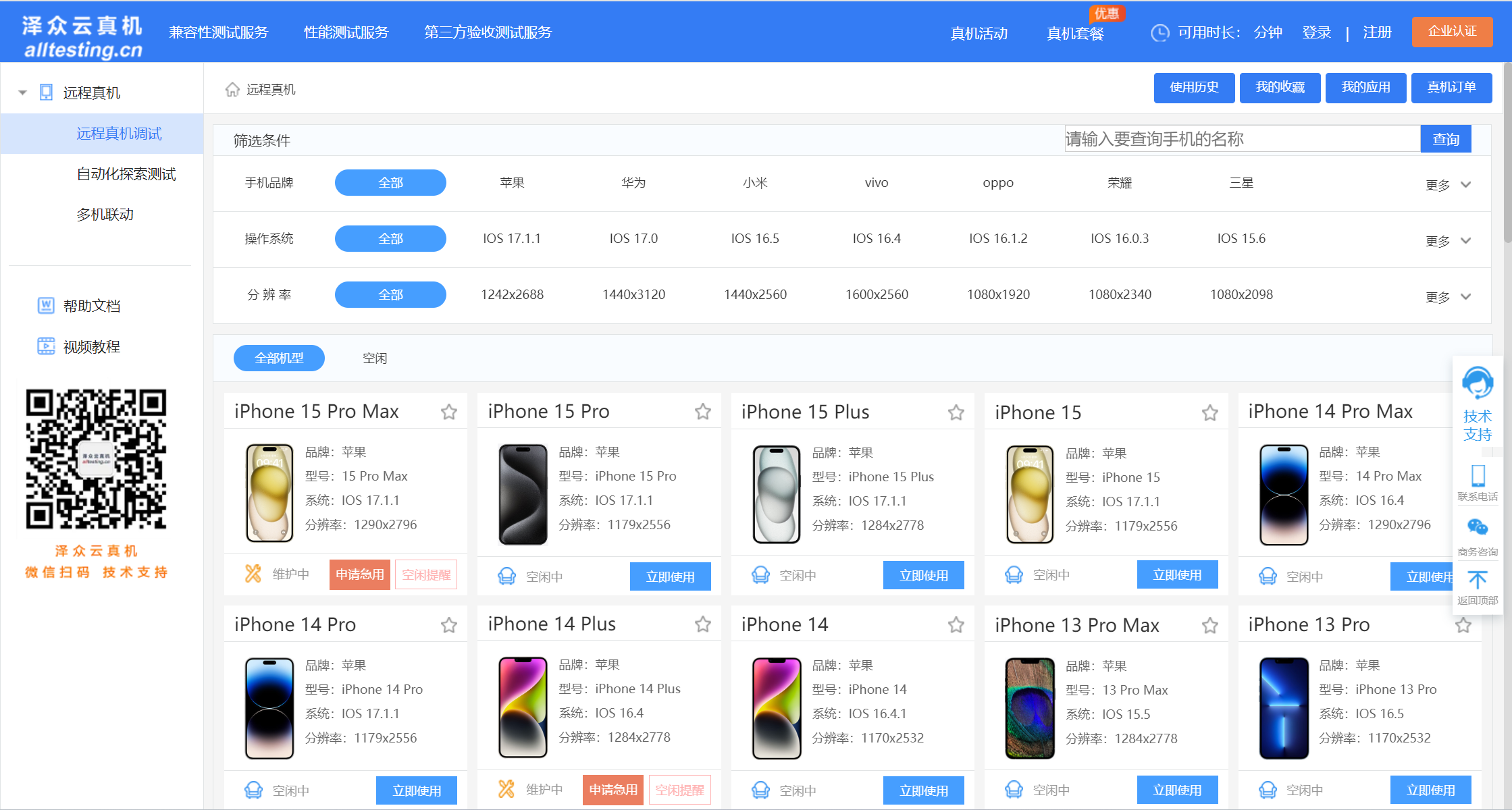
Task: Click the phone name search input field
Action: tap(1243, 139)
